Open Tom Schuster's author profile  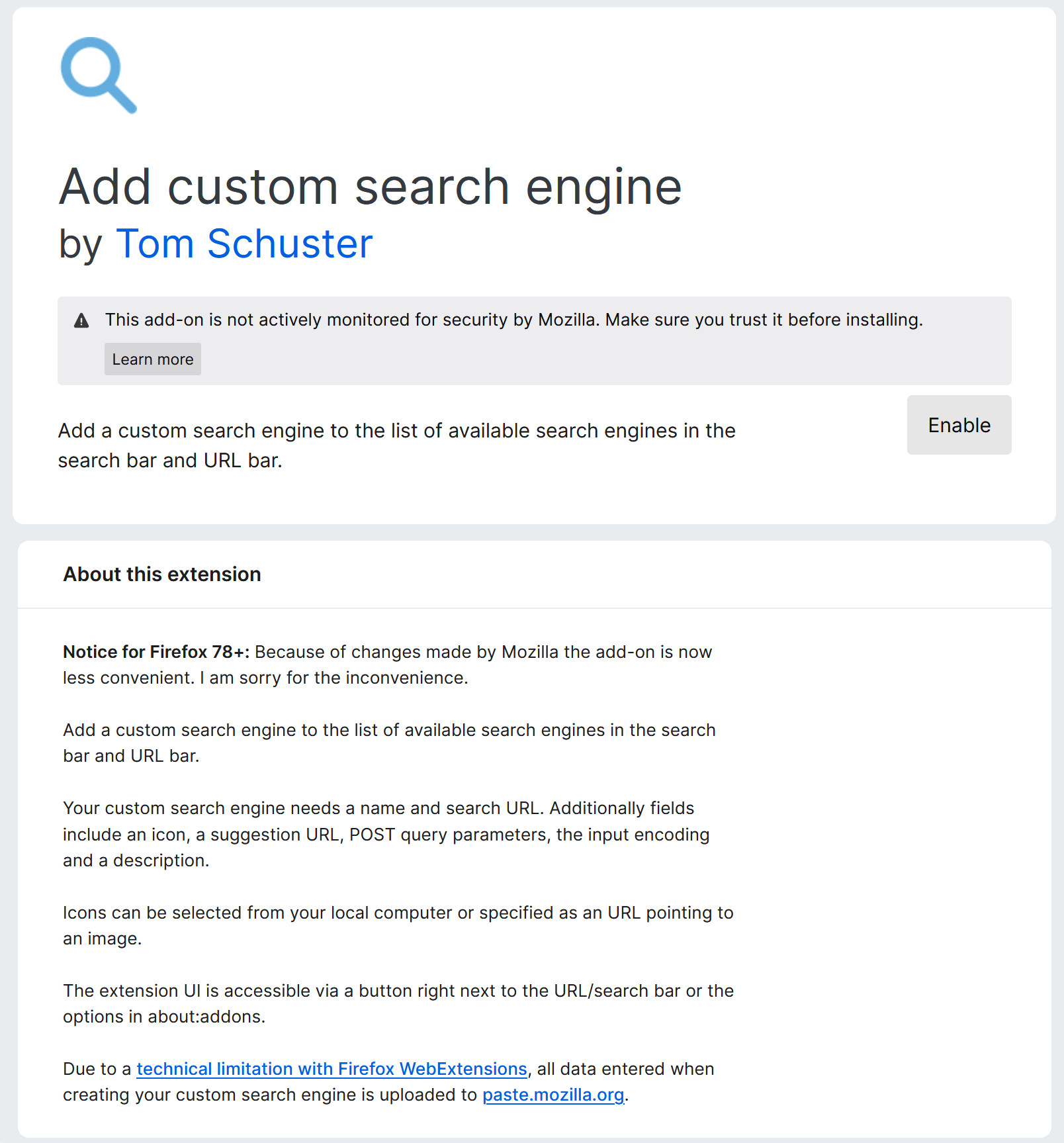pos(244,244)
